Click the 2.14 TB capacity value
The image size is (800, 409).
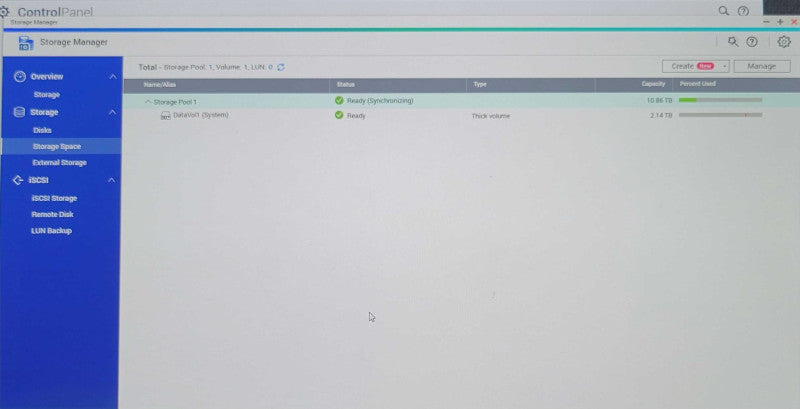pyautogui.click(x=661, y=116)
